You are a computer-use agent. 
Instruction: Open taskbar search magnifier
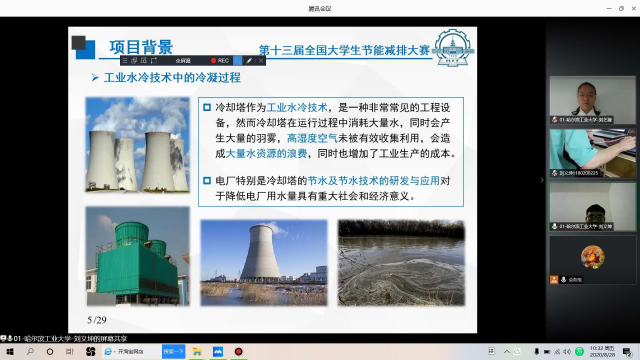(x=30, y=351)
